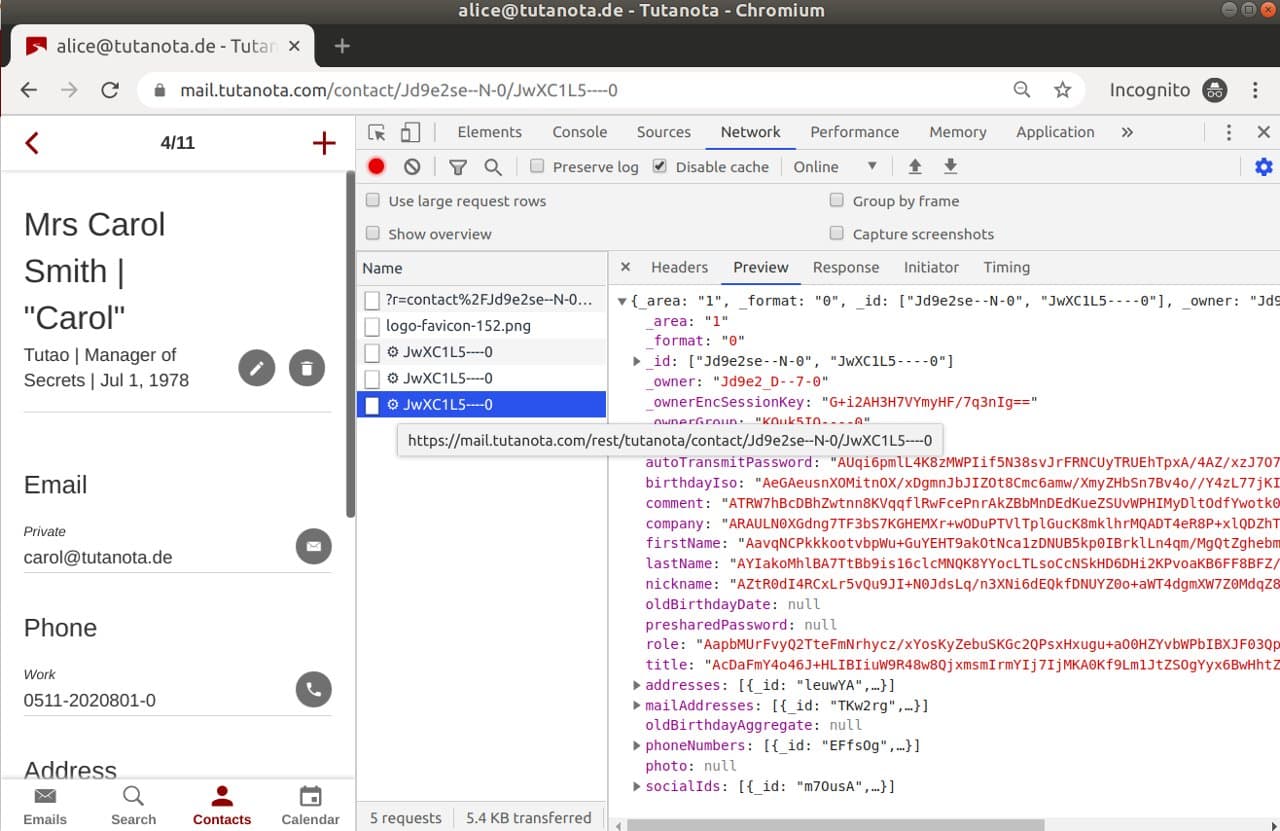1280x831 pixels.
Task: Enable the Preserve log checkbox
Action: [537, 167]
